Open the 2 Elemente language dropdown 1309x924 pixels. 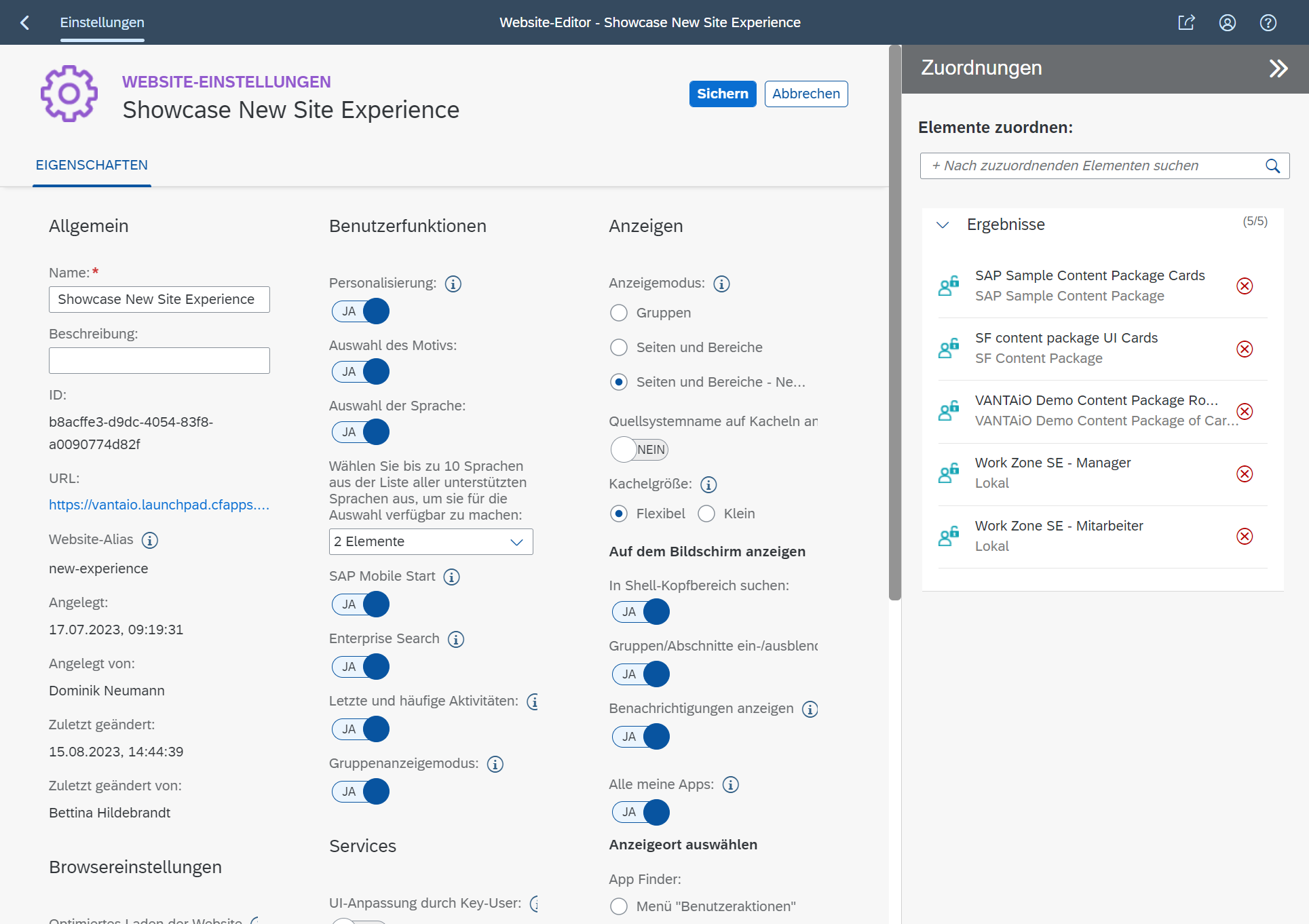[430, 541]
